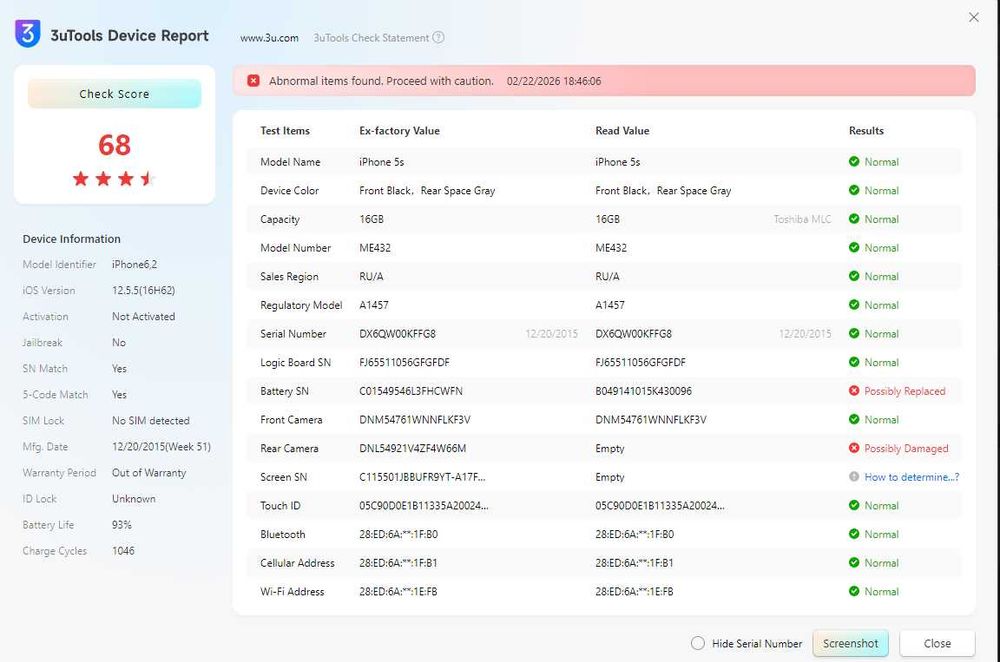
Task: Click the score value 68
Action: pos(114,145)
